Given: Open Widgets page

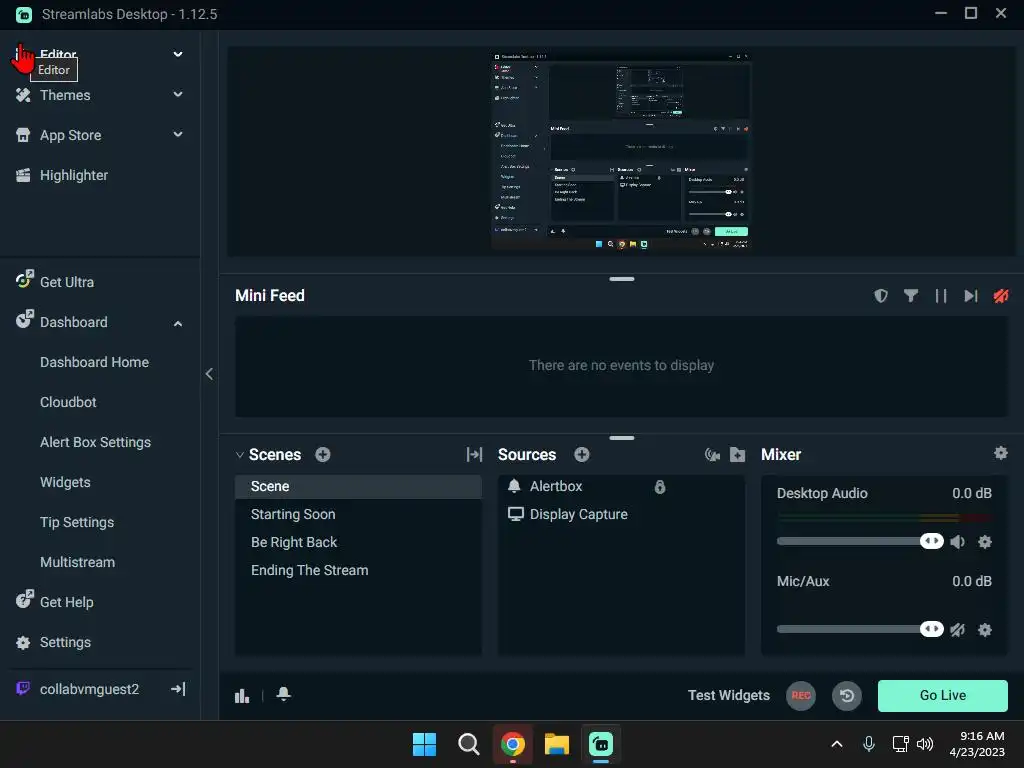Looking at the screenshot, I should coord(65,483).
